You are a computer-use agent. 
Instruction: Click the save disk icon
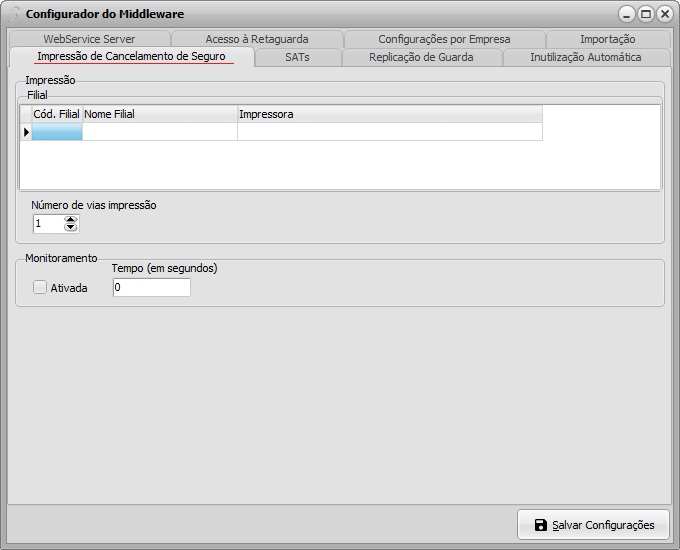pyautogui.click(x=540, y=525)
